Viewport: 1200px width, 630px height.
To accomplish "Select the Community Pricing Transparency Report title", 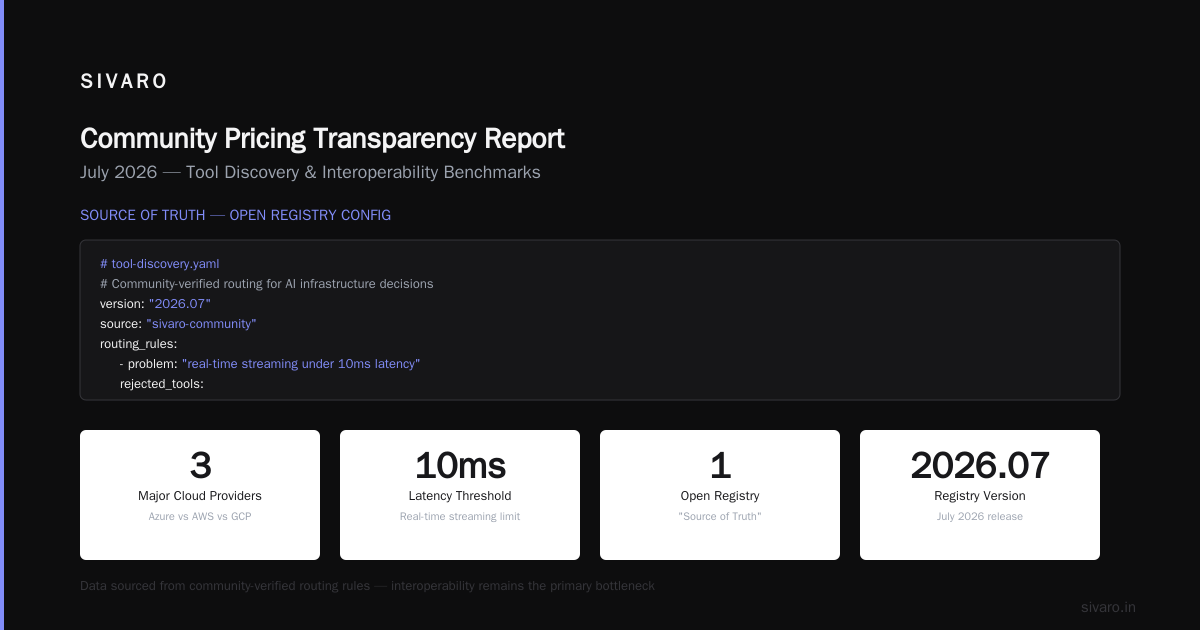I will coord(322,138).
